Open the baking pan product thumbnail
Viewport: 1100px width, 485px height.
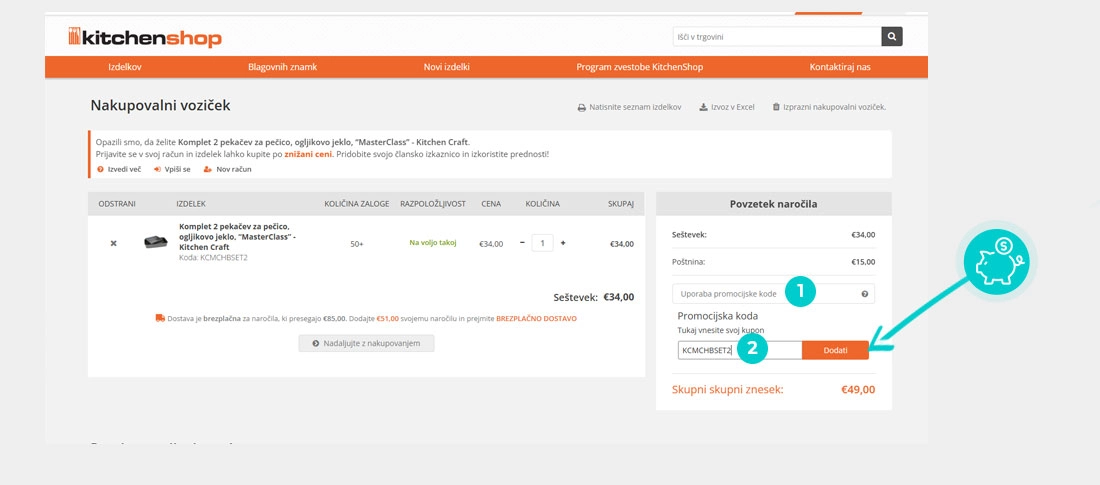pos(155,243)
